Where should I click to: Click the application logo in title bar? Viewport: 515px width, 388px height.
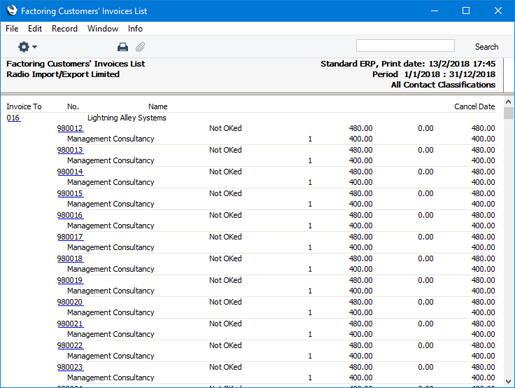(12, 11)
